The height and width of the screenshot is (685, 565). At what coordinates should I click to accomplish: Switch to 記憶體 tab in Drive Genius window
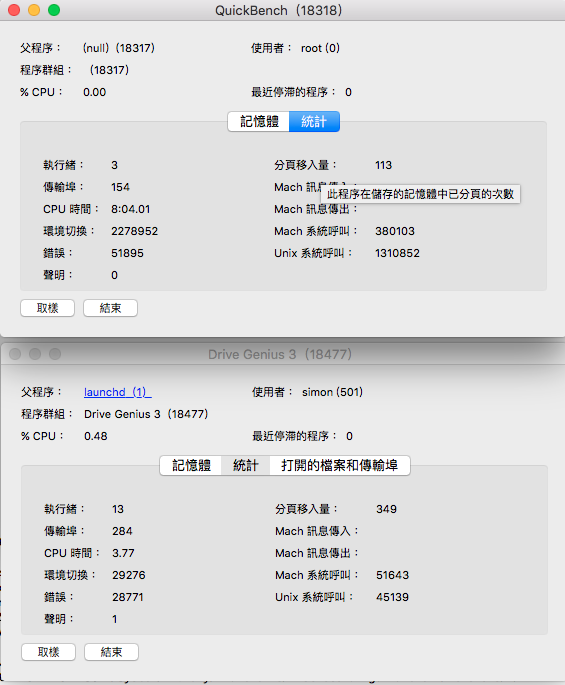point(191,465)
